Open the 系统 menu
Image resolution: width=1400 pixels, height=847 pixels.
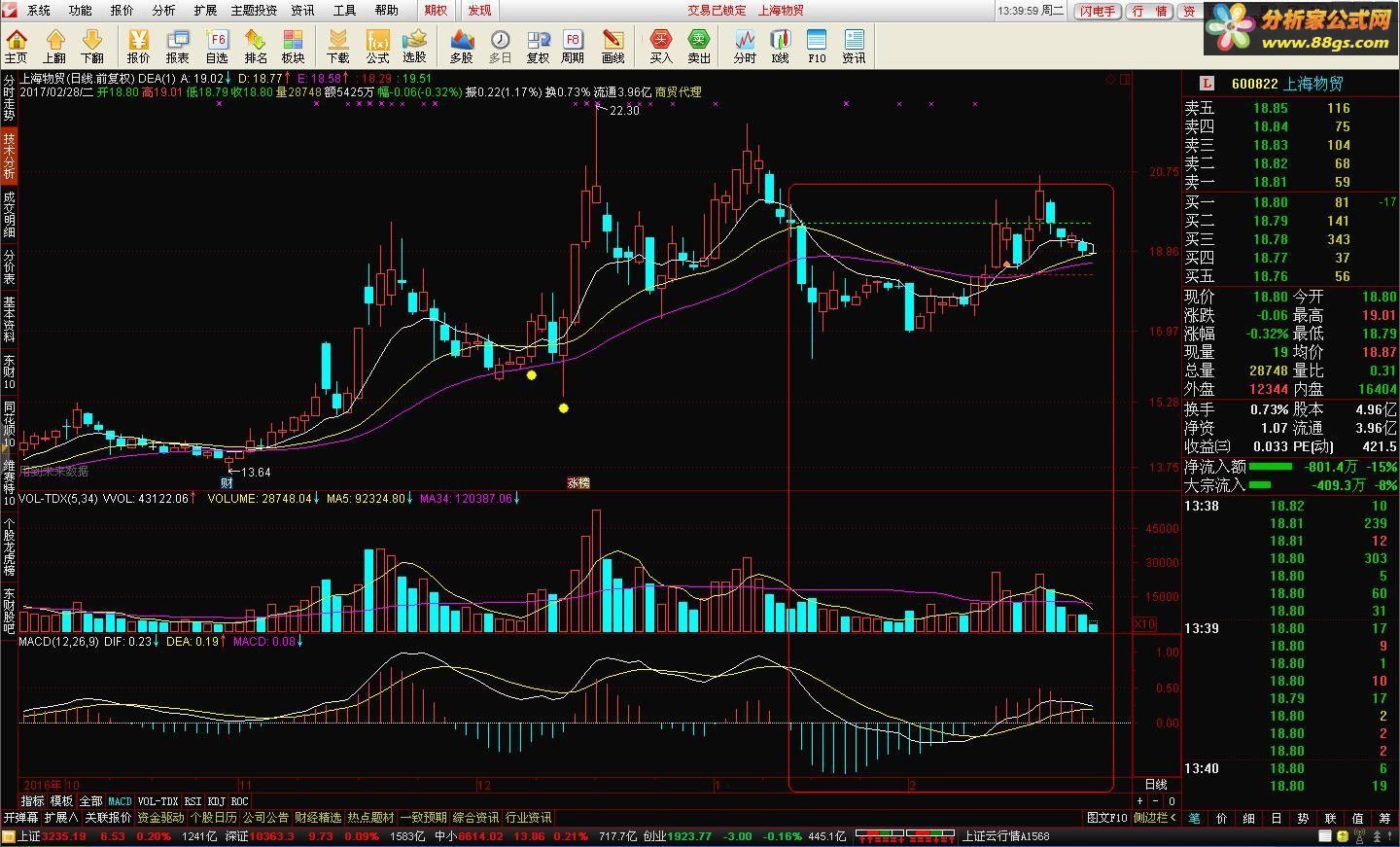39,11
